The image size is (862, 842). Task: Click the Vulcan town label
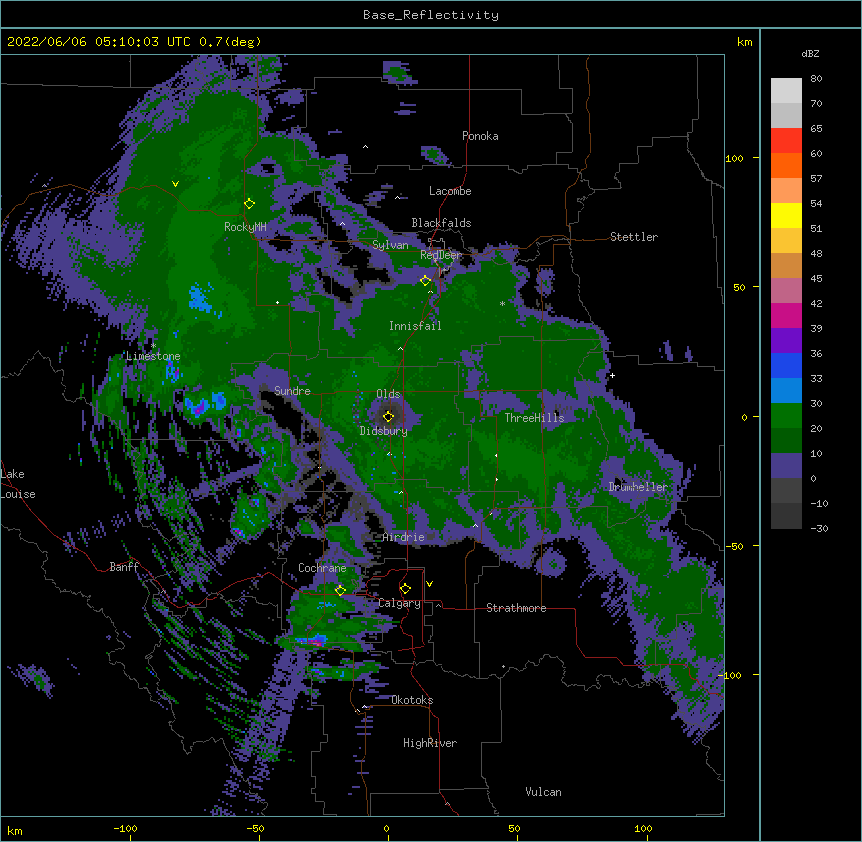pyautogui.click(x=543, y=792)
